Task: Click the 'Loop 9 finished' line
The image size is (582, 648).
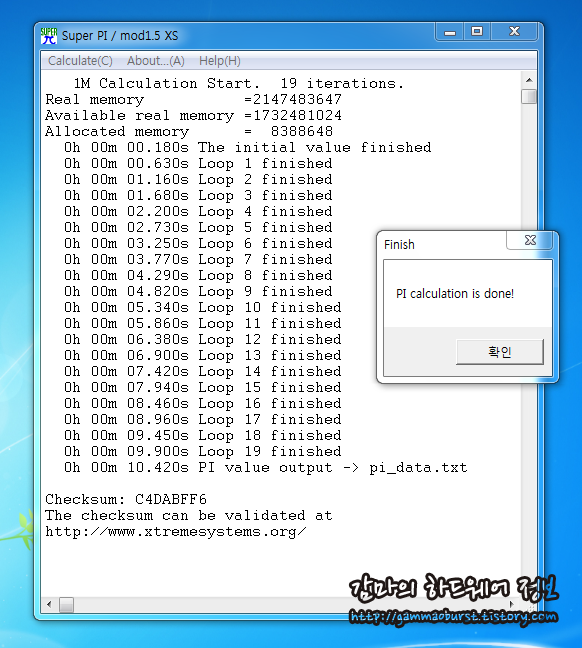Action: (x=198, y=291)
